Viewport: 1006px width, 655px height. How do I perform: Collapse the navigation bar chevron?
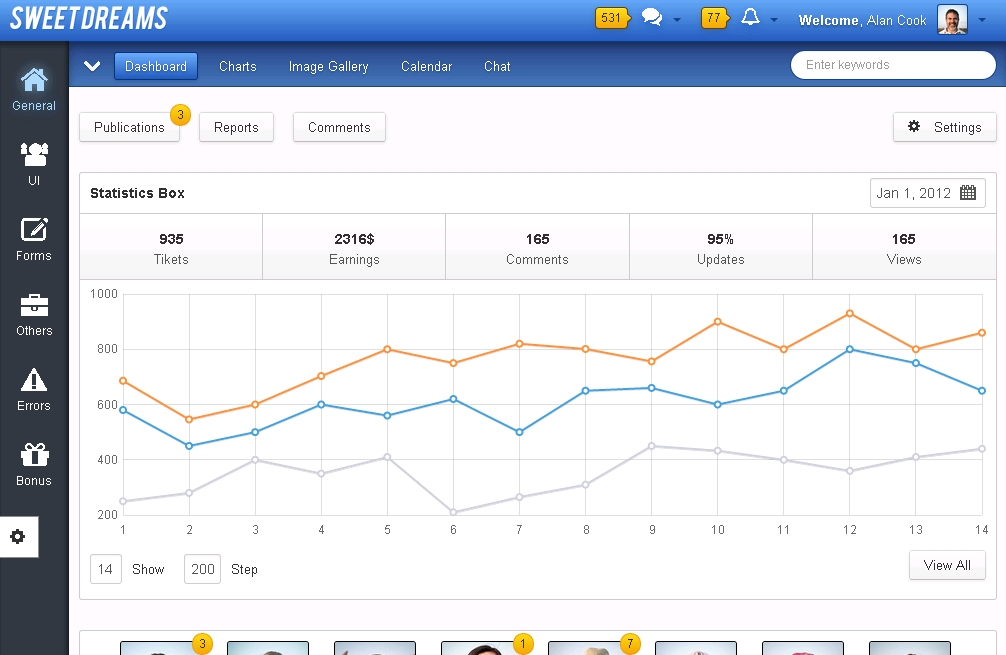(93, 66)
